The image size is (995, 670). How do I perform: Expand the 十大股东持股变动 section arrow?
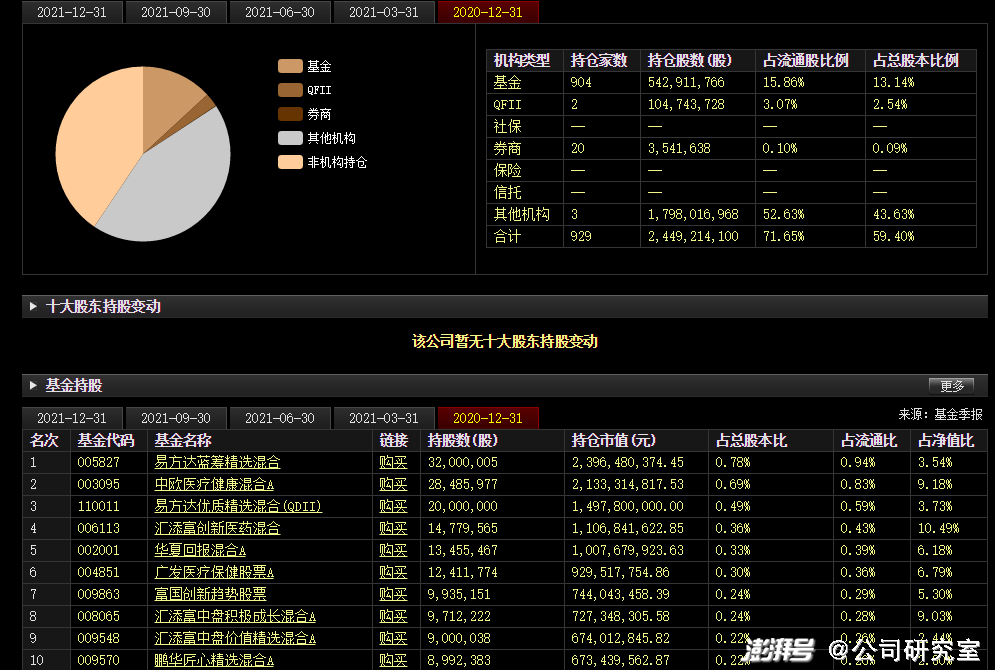(34, 307)
